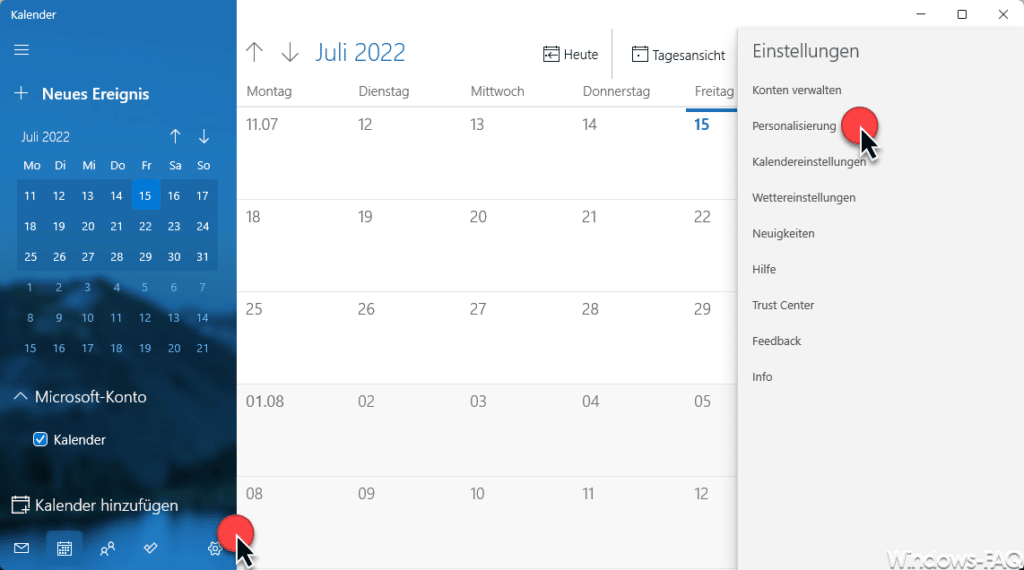Open day 26 cell in main grid
1024x570 pixels.
[405, 338]
